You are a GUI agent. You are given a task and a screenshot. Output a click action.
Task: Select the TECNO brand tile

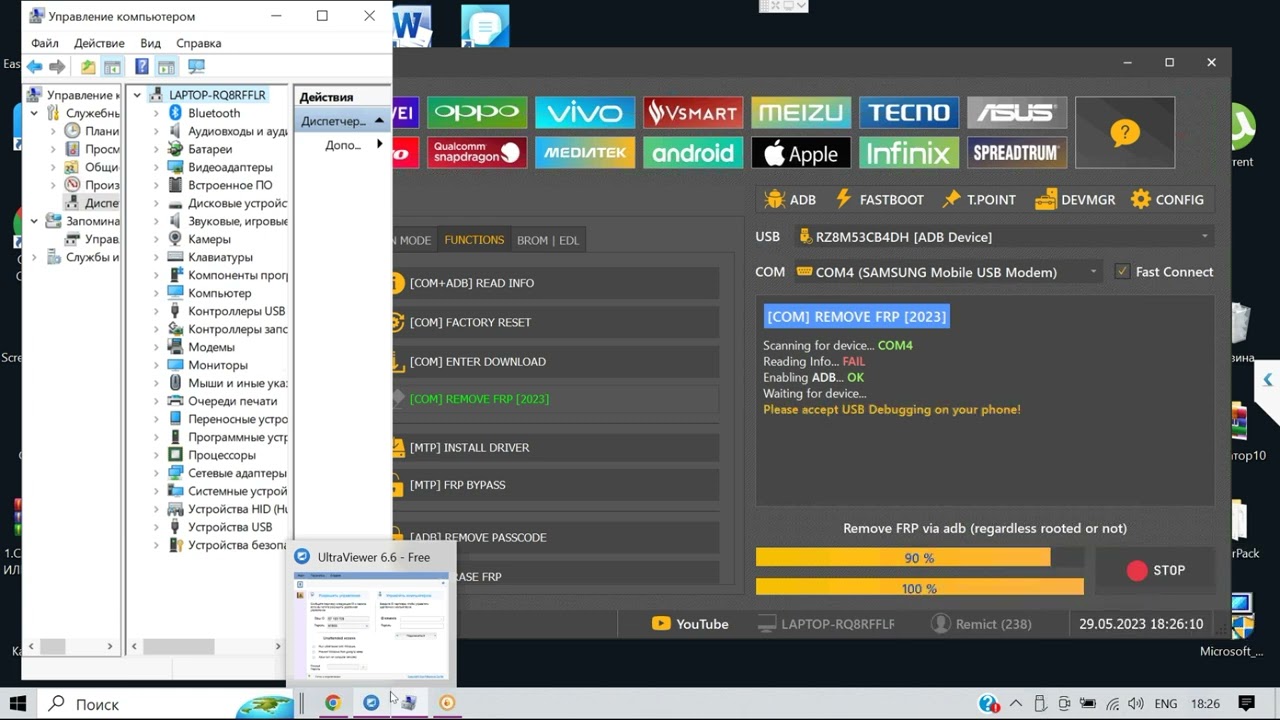pos(909,112)
